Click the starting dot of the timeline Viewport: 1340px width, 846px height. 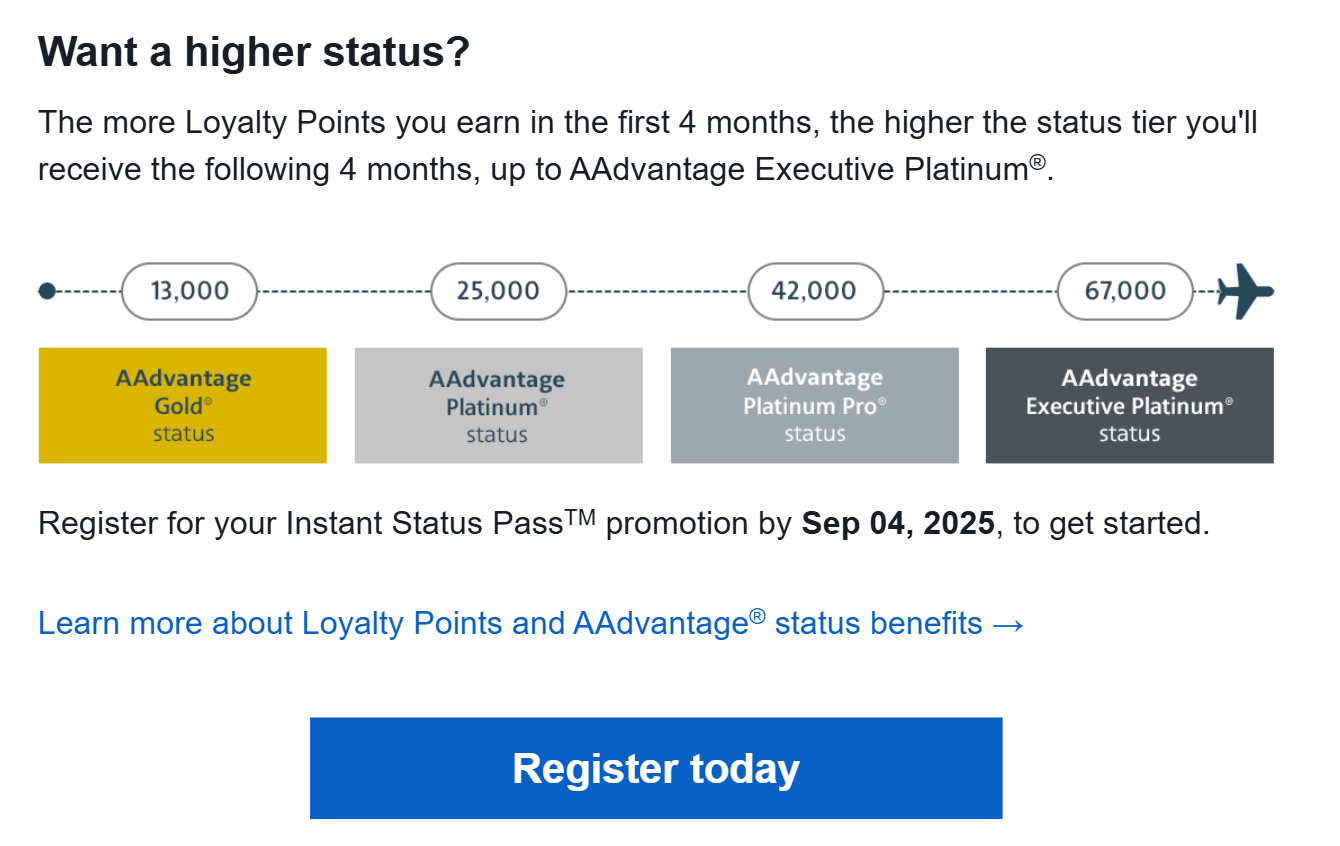pos(46,291)
